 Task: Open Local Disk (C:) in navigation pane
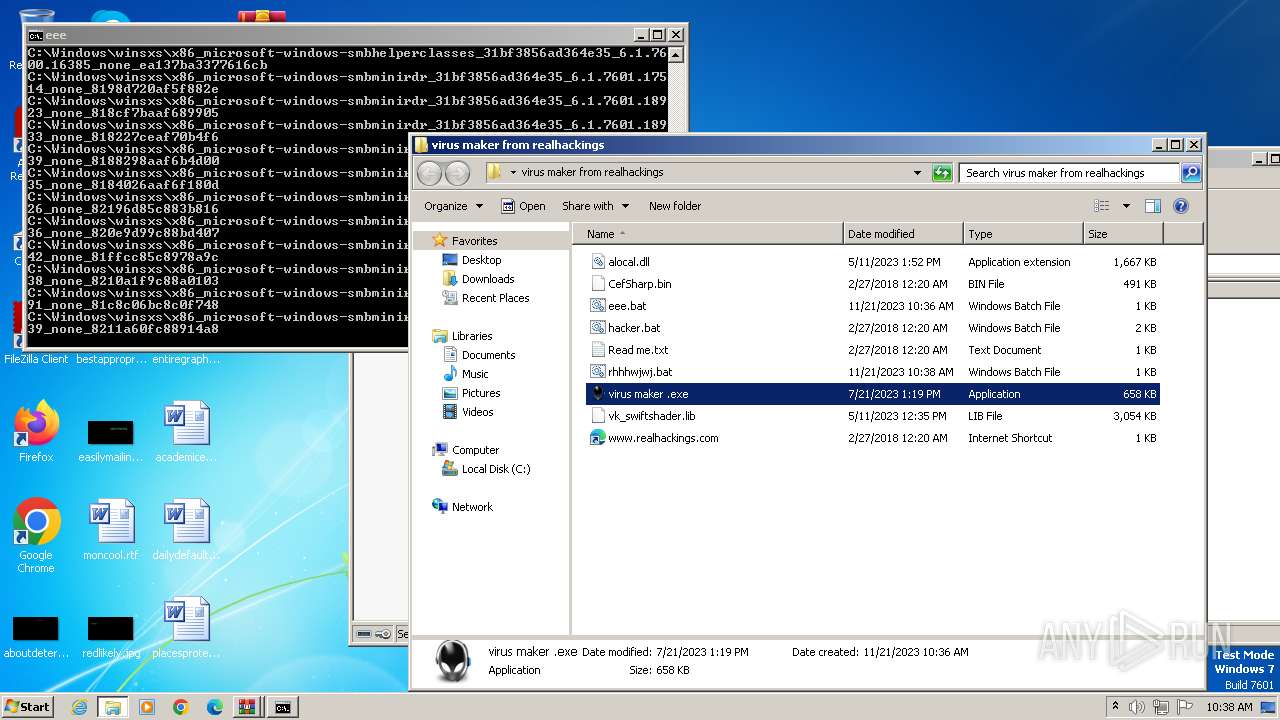[x=496, y=469]
